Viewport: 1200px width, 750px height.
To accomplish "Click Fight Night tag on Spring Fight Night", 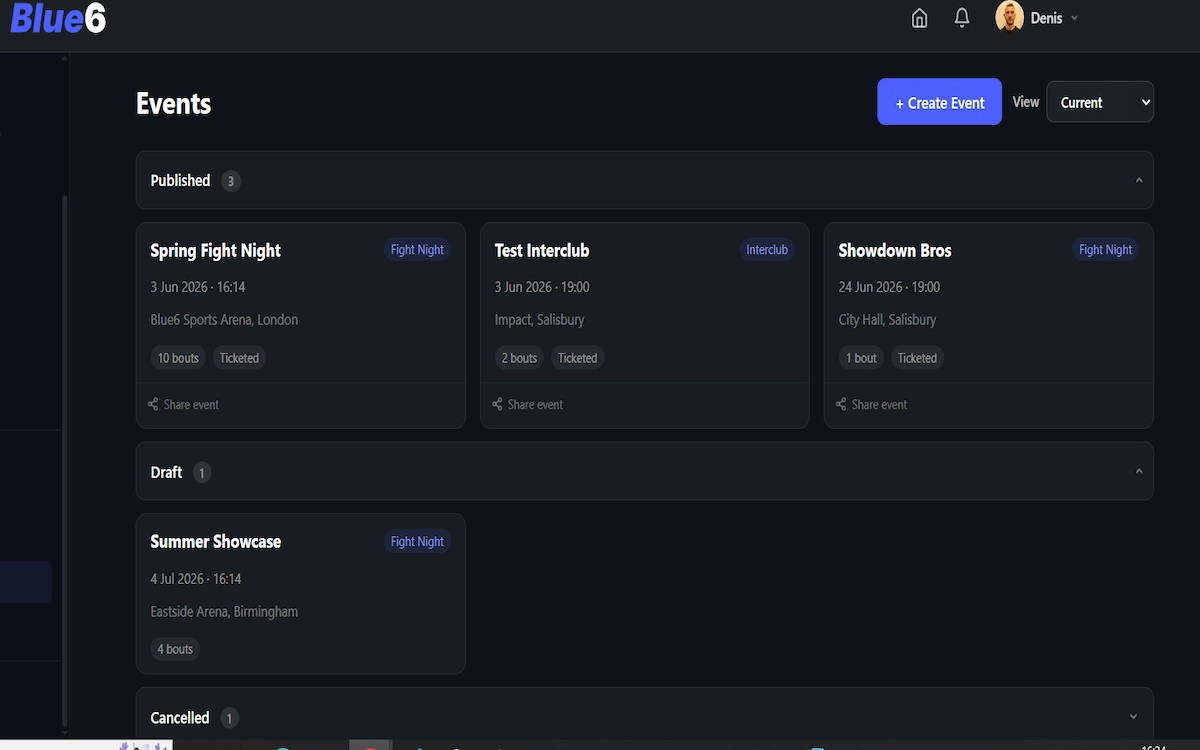I will click(x=417, y=250).
